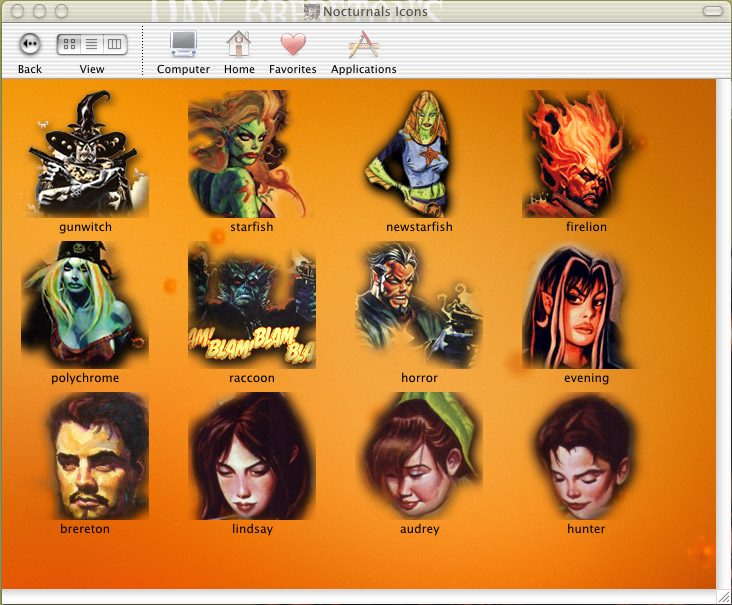Open the polychrome icon

coord(85,305)
